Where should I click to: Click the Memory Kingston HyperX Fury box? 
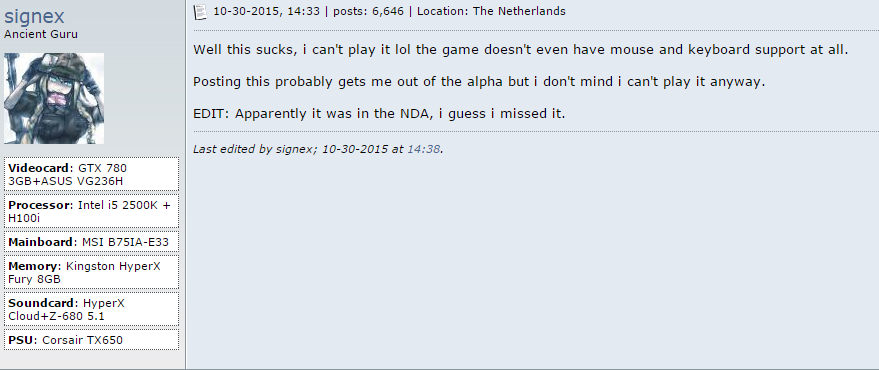(x=91, y=272)
